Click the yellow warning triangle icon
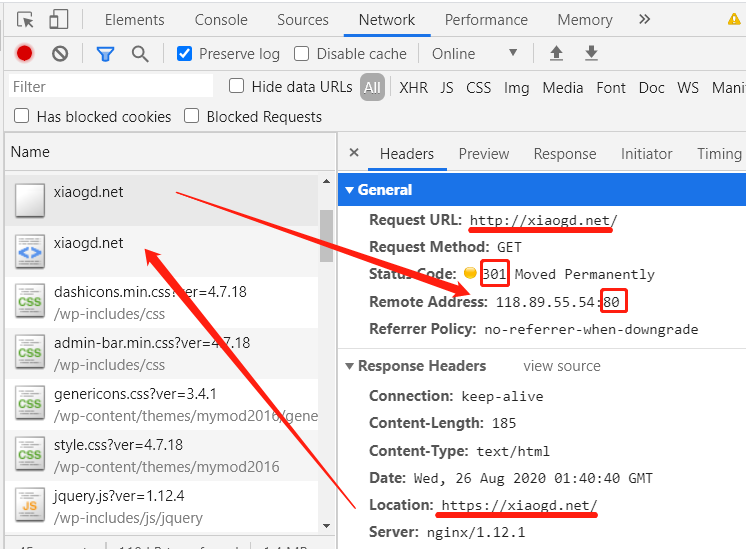 point(735,19)
